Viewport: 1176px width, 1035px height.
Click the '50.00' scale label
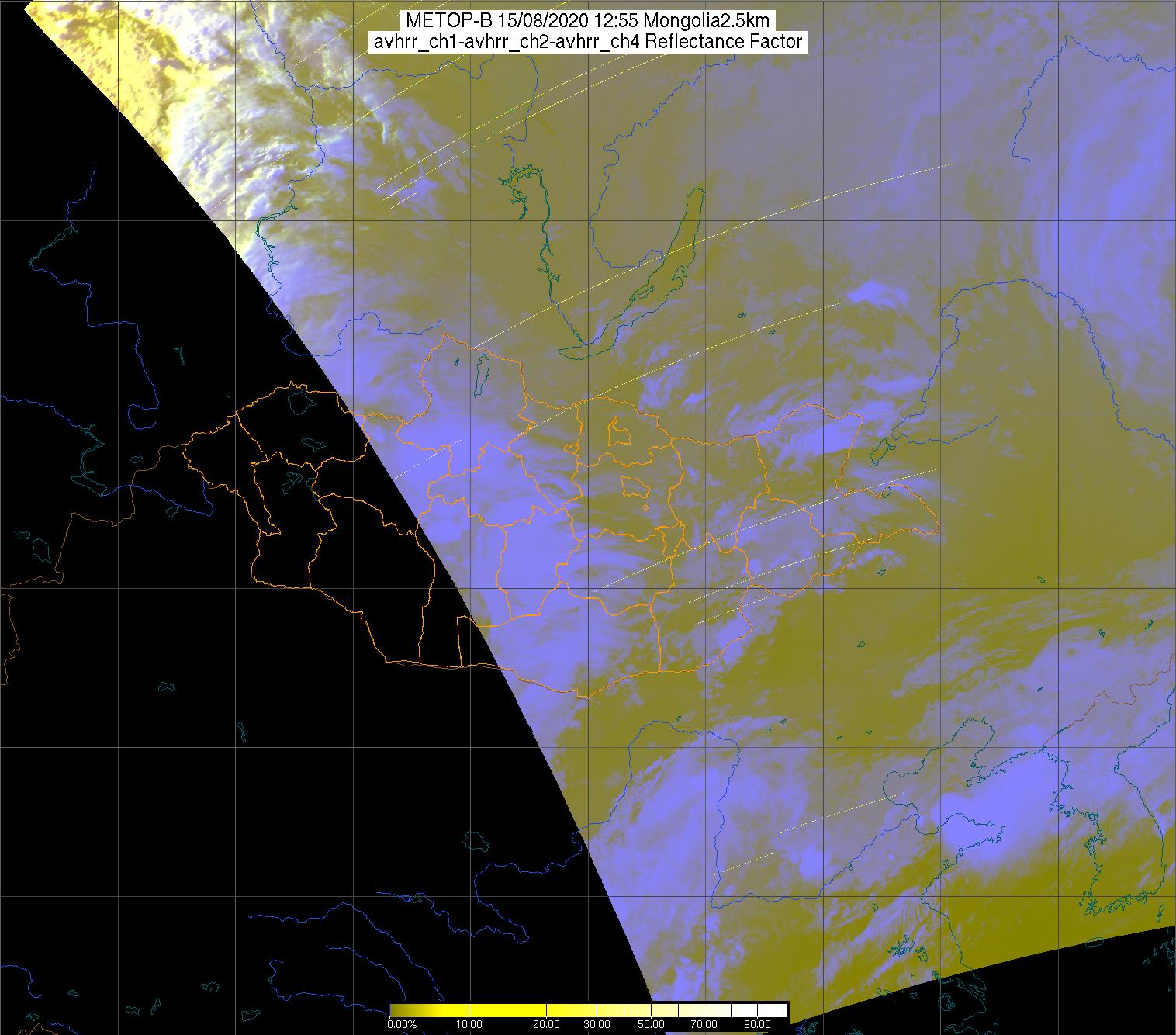click(x=650, y=1024)
